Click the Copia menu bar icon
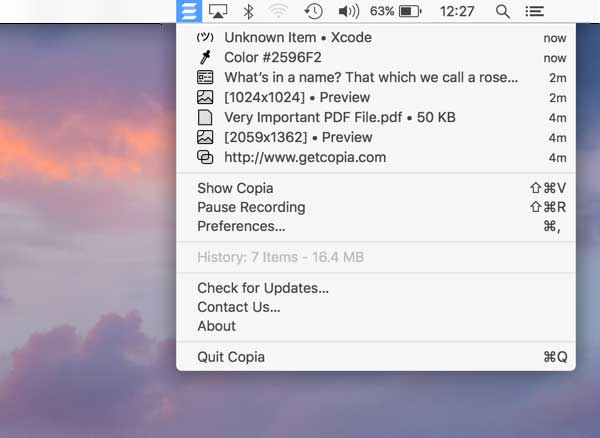The width and height of the screenshot is (600, 438). point(189,11)
